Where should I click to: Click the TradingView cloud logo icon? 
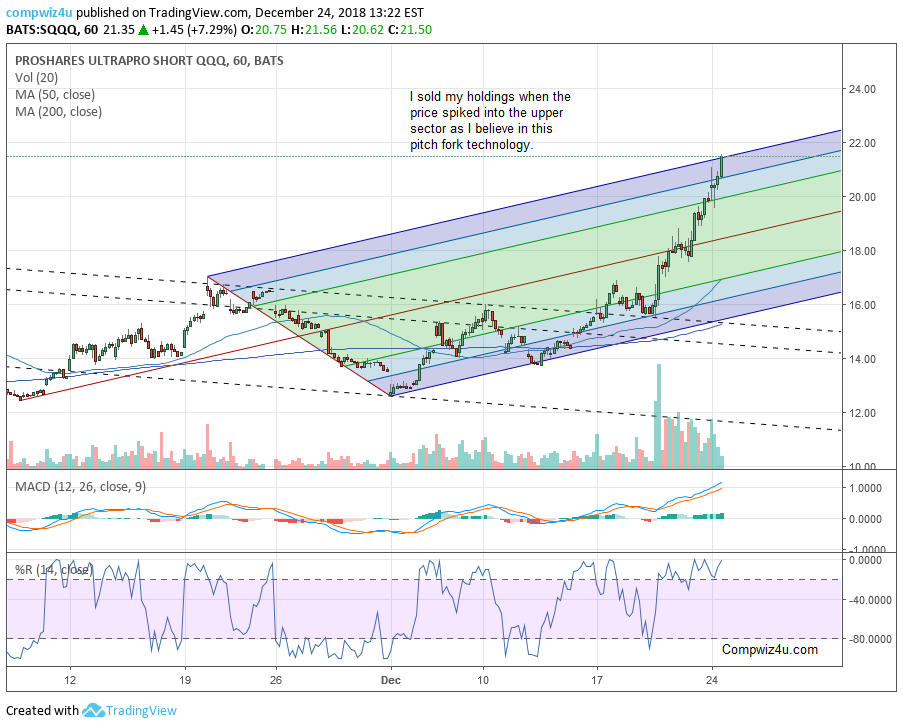pyautogui.click(x=94, y=711)
